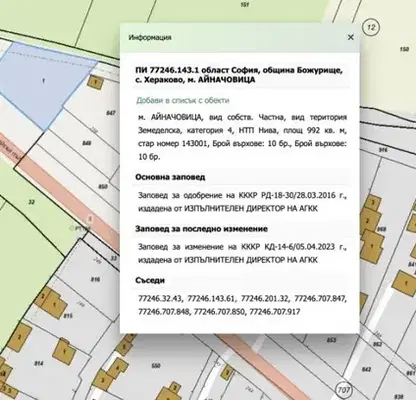Click the circled district marker 707
Screen dimensions: 416x400
(x=343, y=390)
